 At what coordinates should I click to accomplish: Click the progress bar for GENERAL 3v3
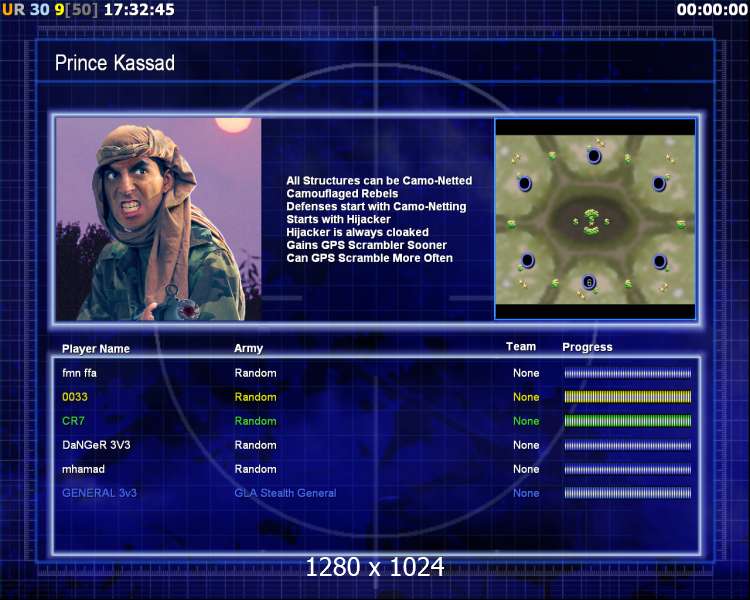(x=628, y=493)
